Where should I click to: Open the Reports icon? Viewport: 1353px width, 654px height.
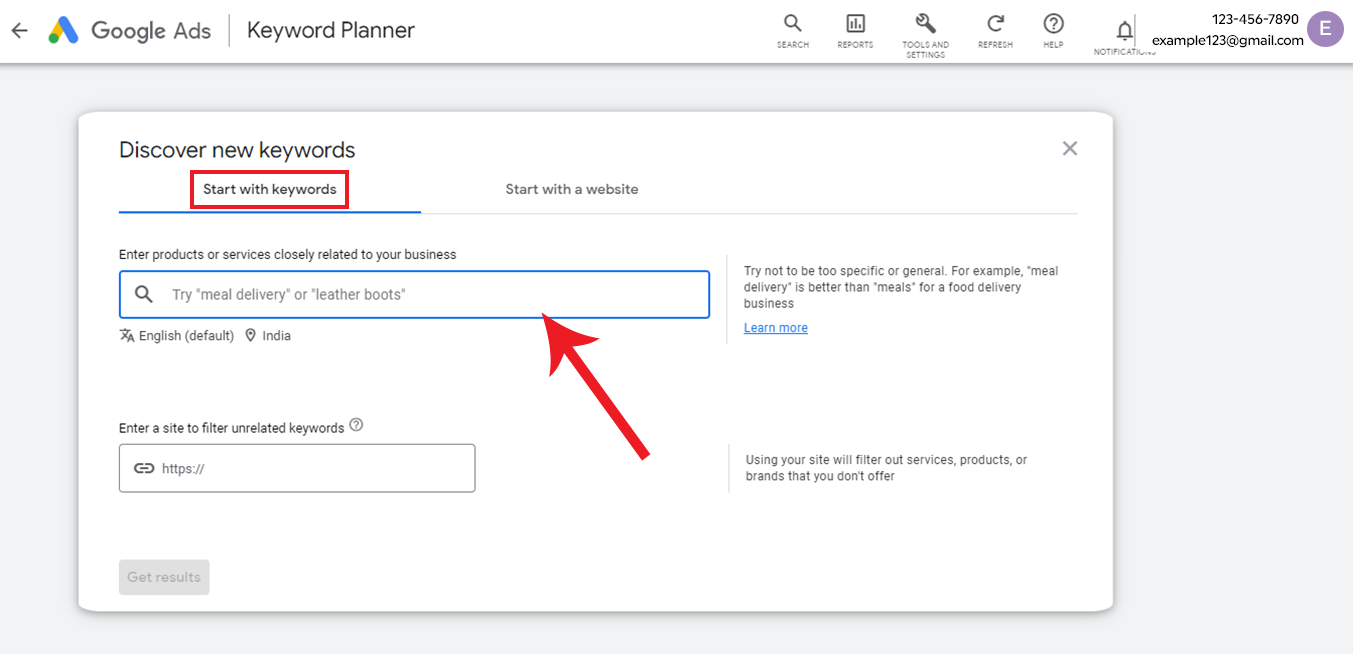coord(855,30)
